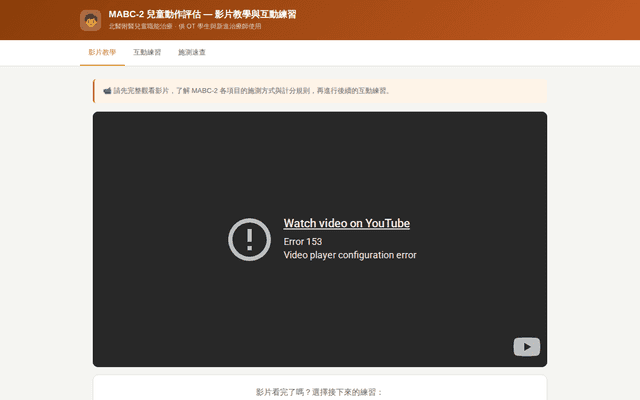Click the notice text 請先完整觀看影片
640x400 pixels.
[252, 91]
